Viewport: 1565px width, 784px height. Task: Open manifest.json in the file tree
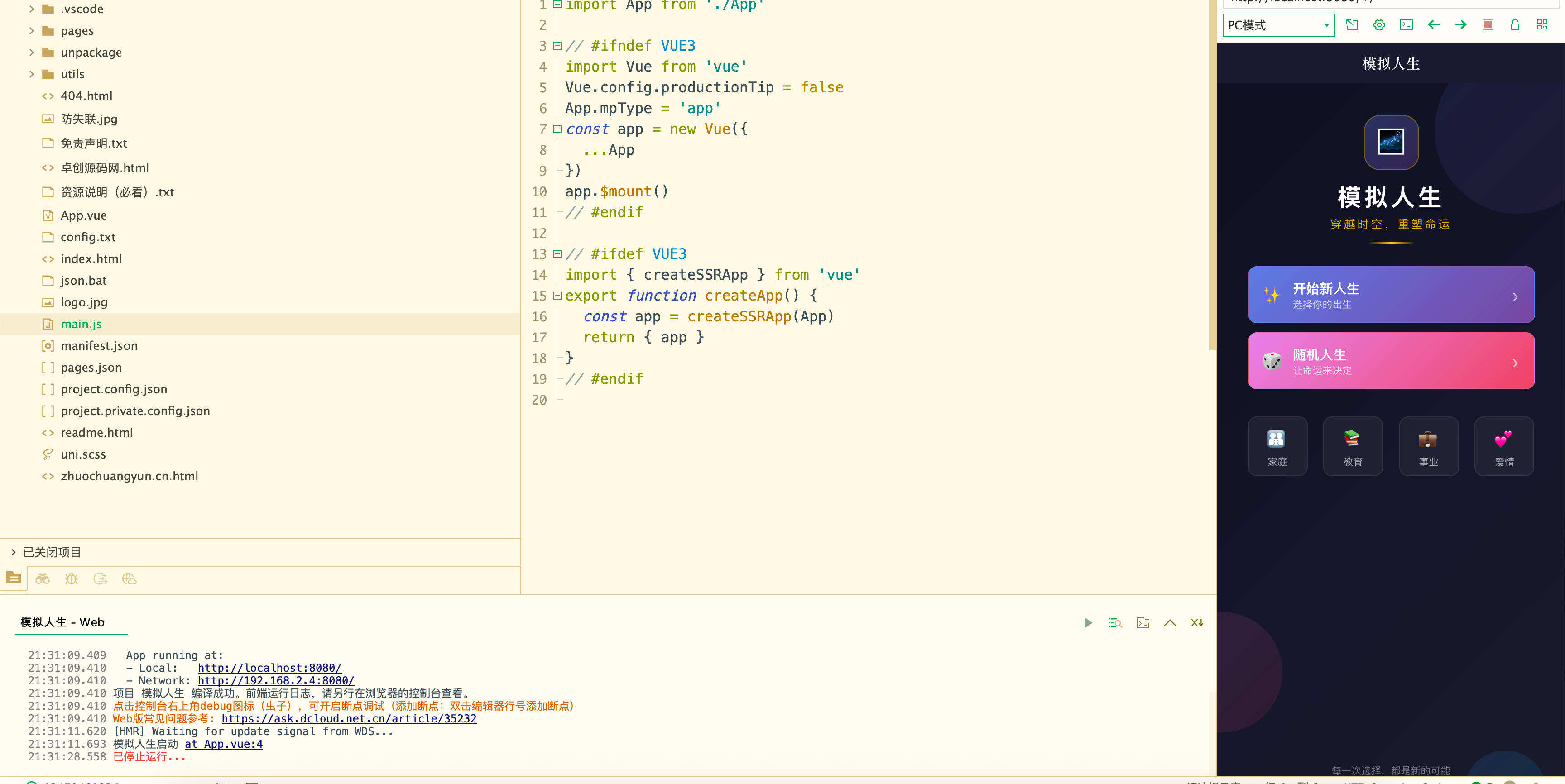pyautogui.click(x=98, y=345)
